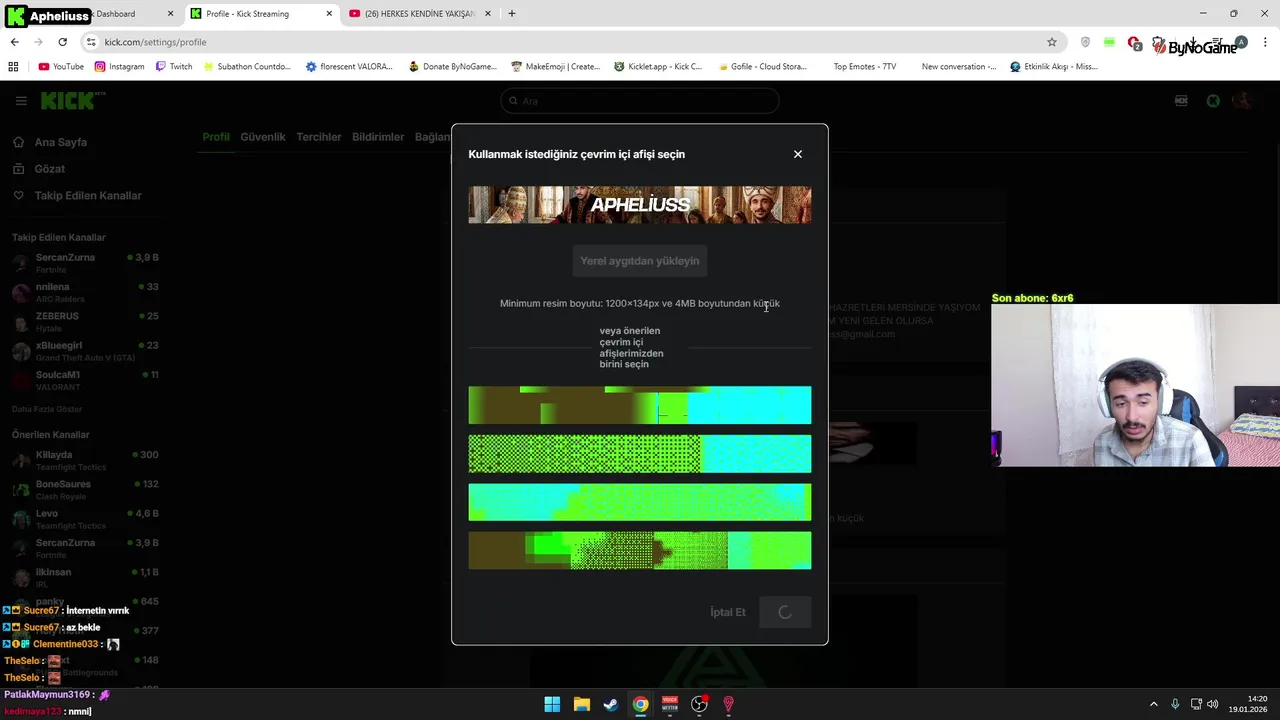
Task: Choose the second dotted suggested banner
Action: click(640, 454)
